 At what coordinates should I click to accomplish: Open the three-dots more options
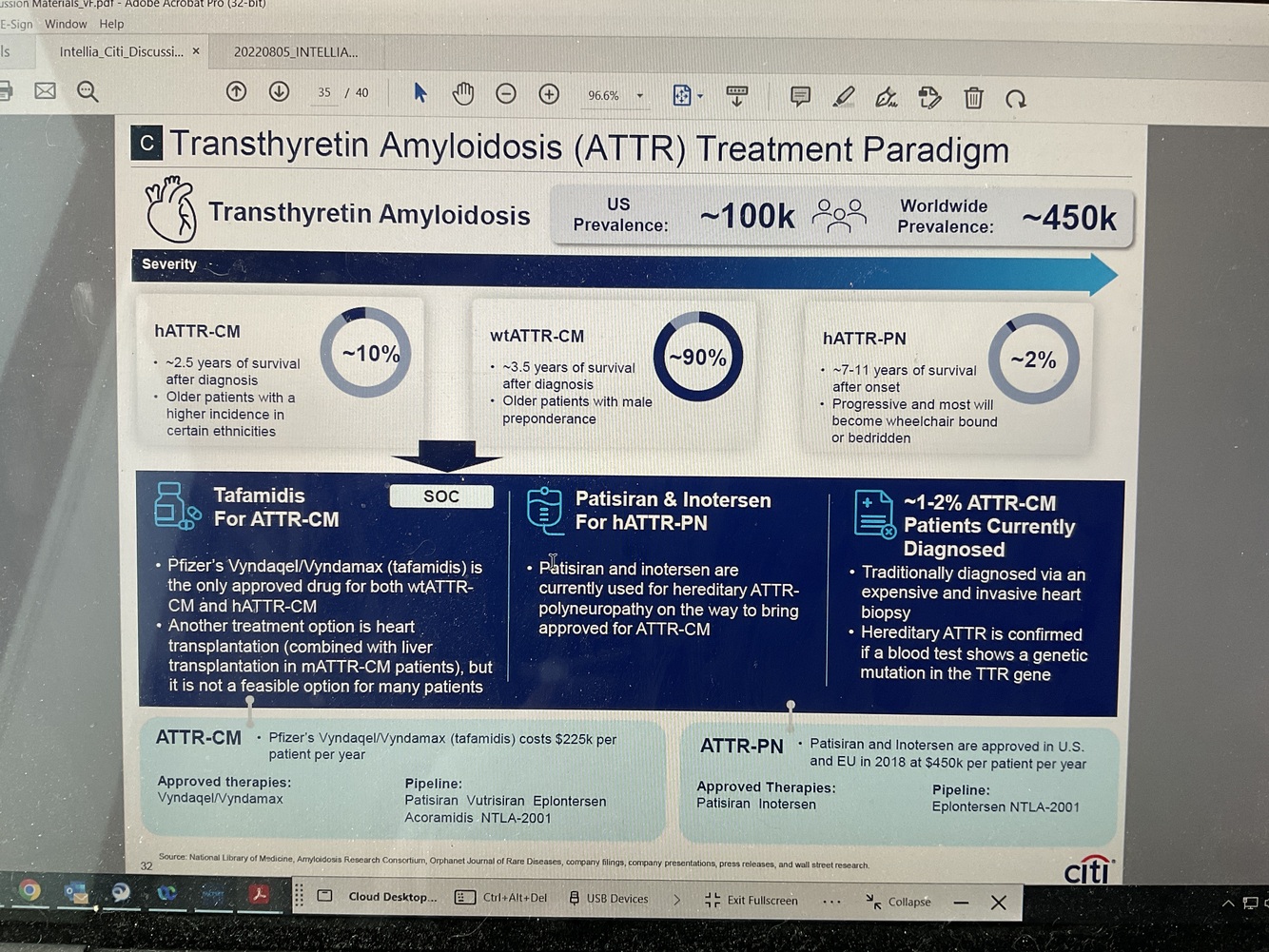(831, 902)
